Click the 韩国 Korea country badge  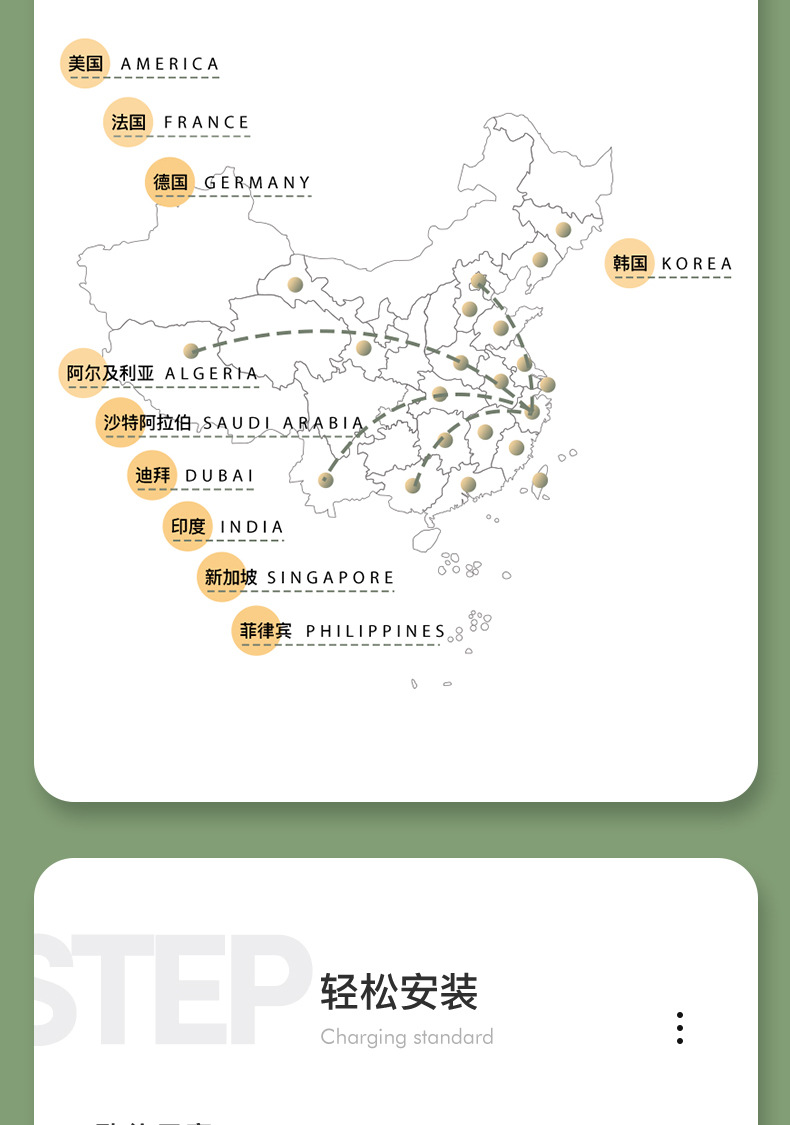pos(630,264)
